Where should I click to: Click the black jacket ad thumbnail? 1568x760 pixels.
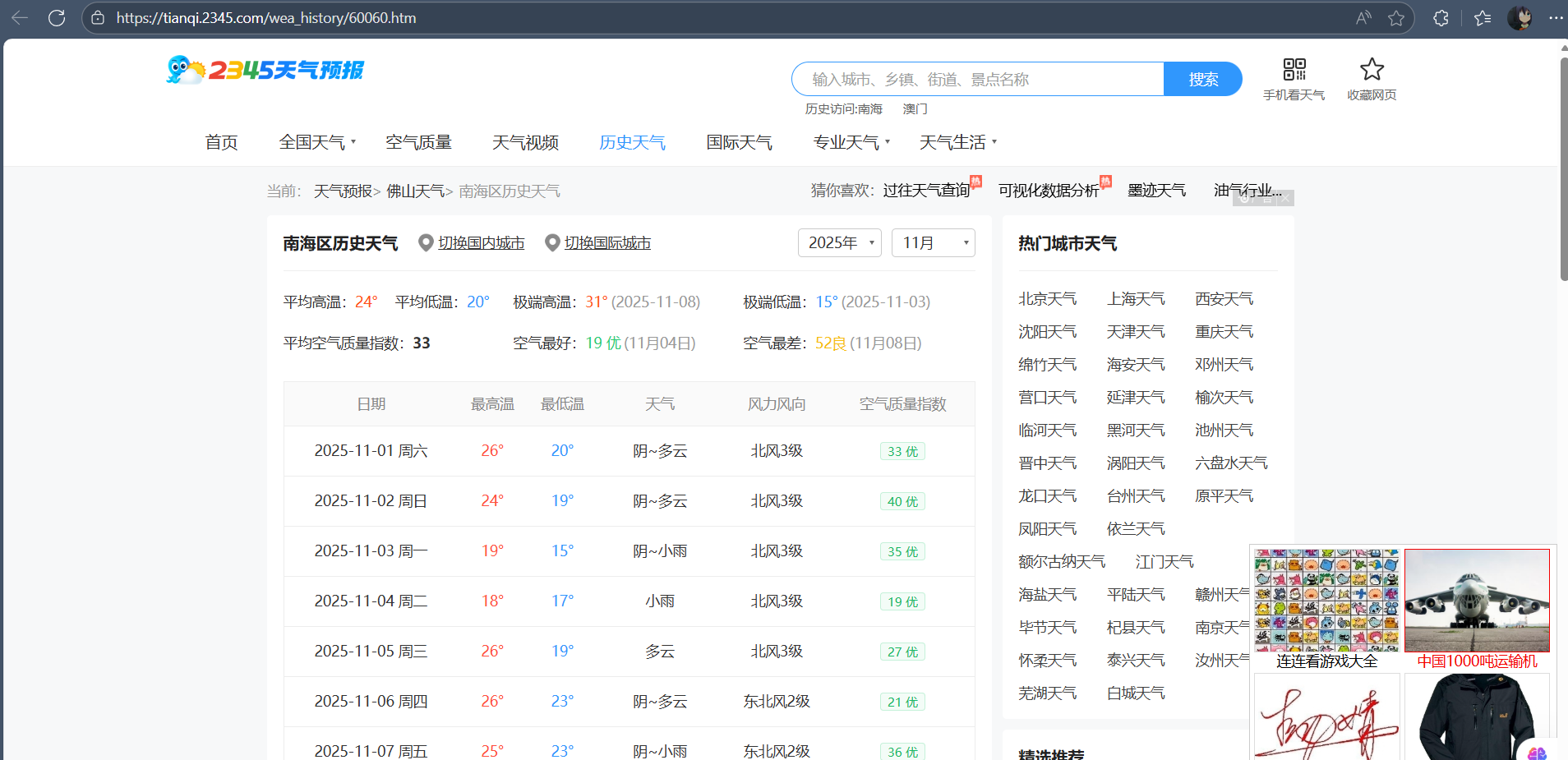point(1477,716)
